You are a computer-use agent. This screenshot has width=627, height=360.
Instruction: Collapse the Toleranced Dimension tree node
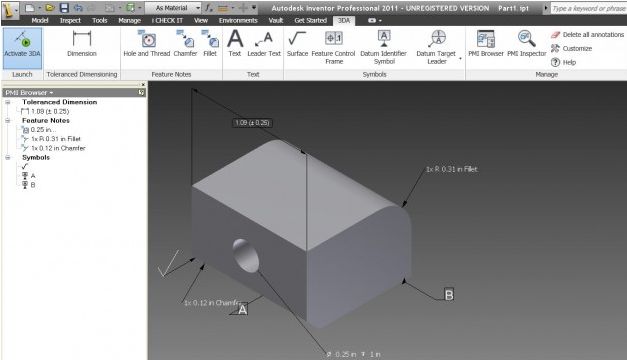[8, 102]
